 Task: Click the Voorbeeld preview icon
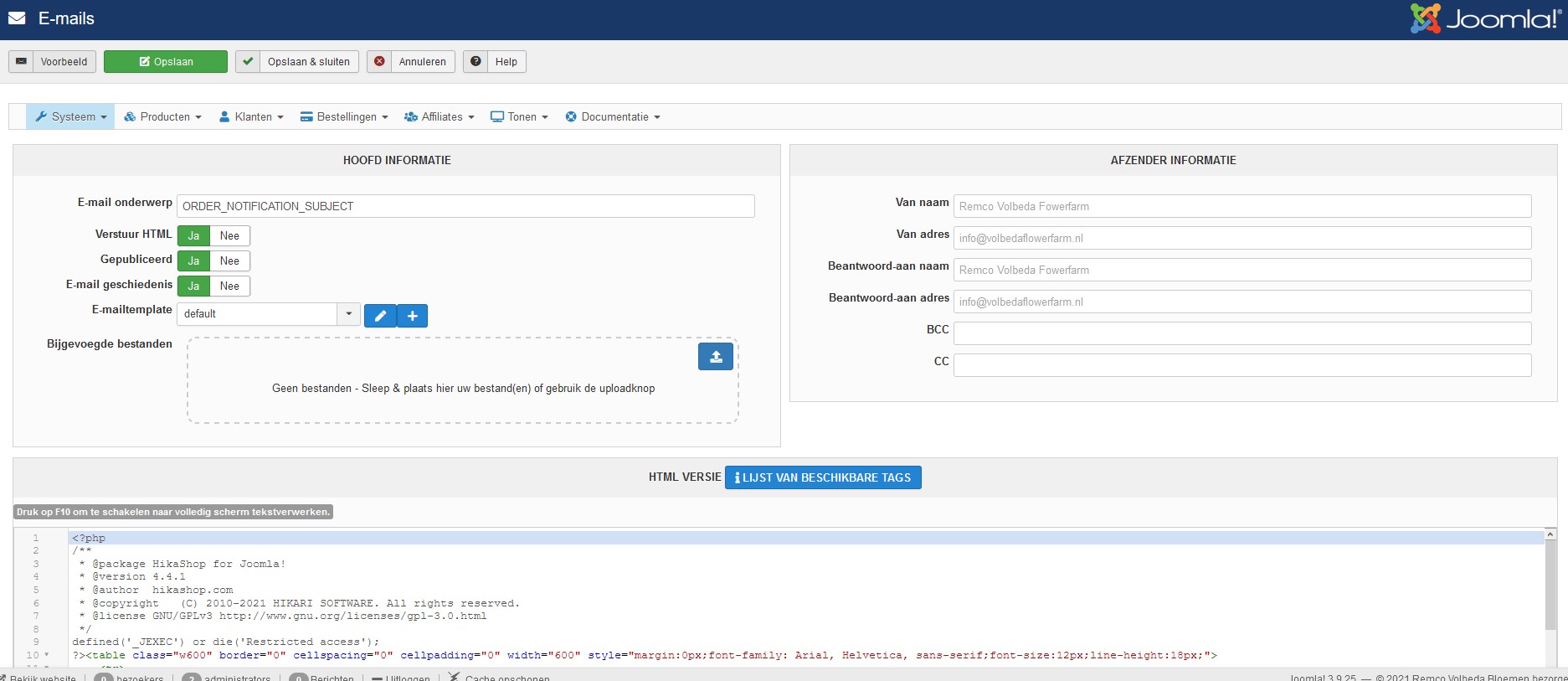pyautogui.click(x=22, y=62)
